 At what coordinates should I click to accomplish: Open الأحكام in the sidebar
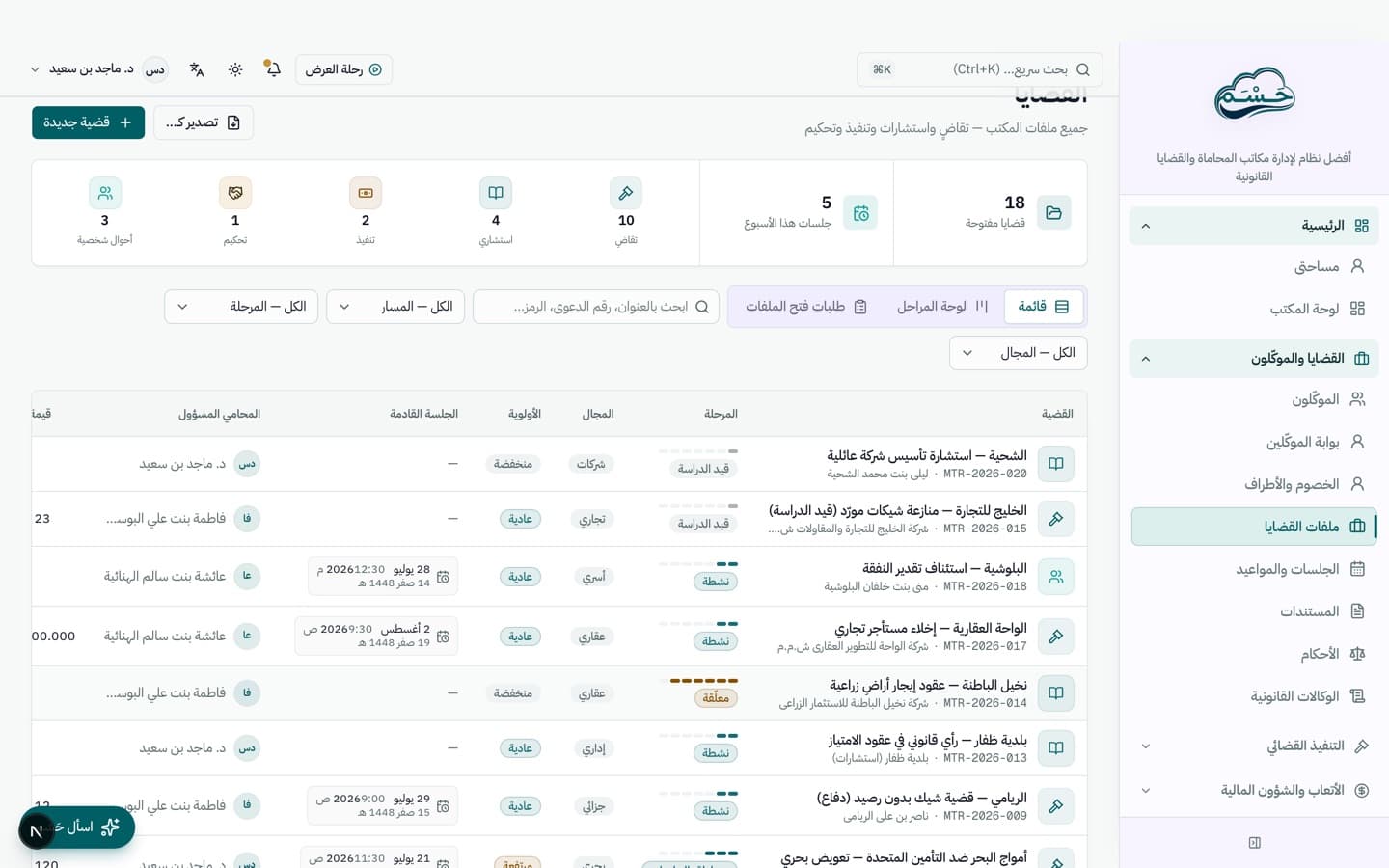coord(1254,654)
